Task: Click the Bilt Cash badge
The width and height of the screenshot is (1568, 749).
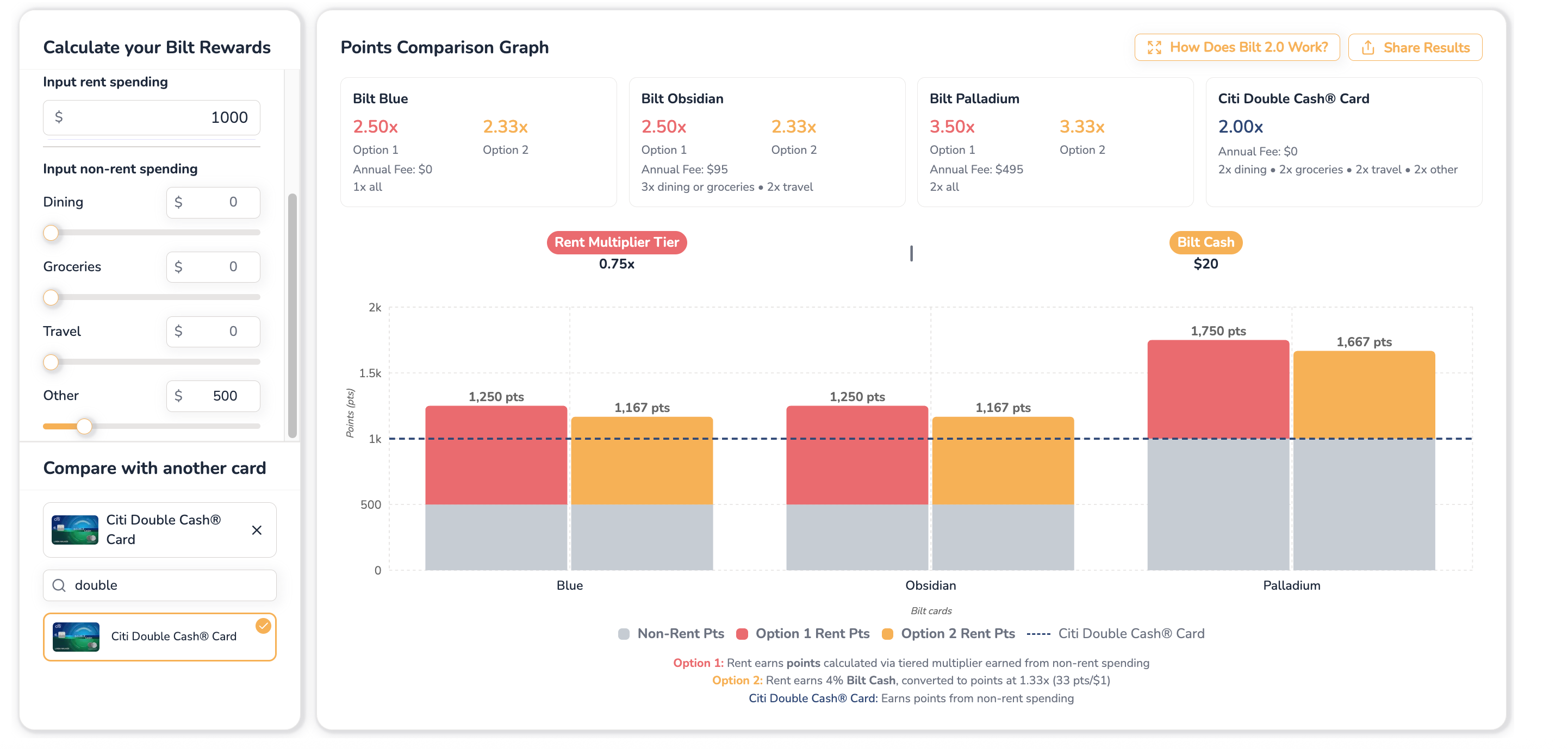Action: coord(1205,242)
